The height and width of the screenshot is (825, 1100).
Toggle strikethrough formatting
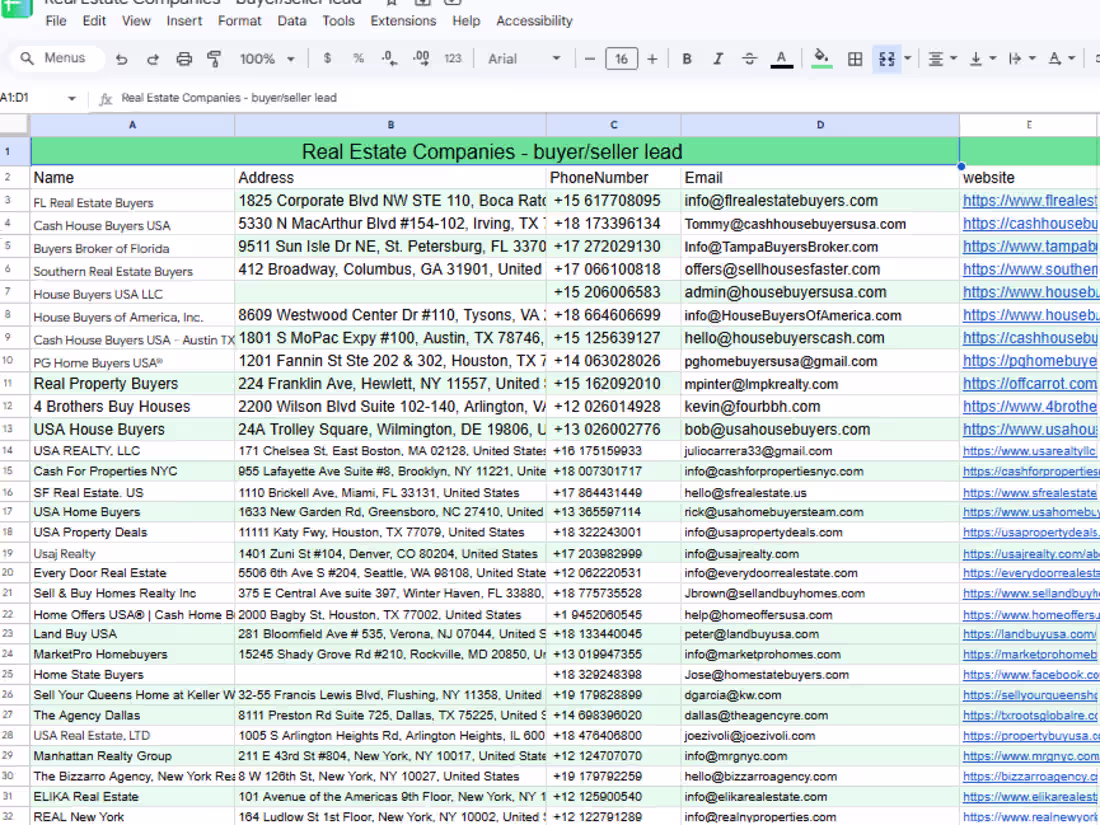pos(749,59)
